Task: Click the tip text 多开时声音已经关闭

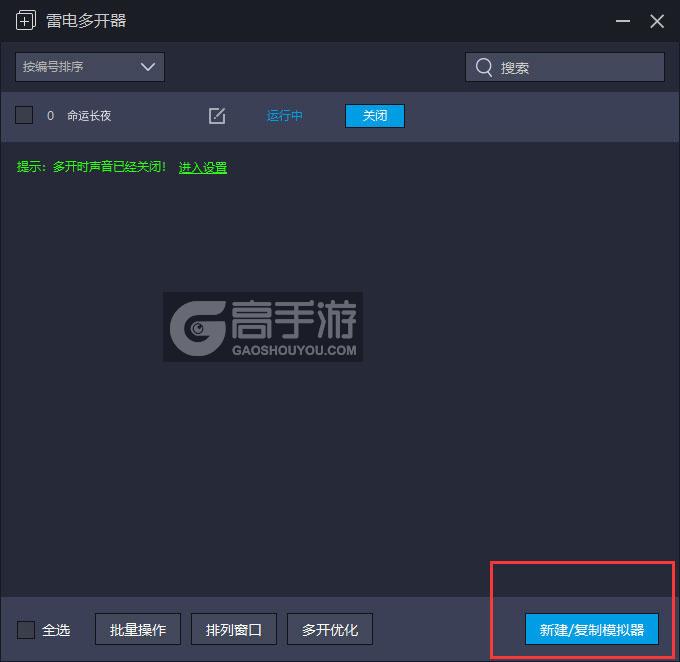Action: [x=109, y=167]
